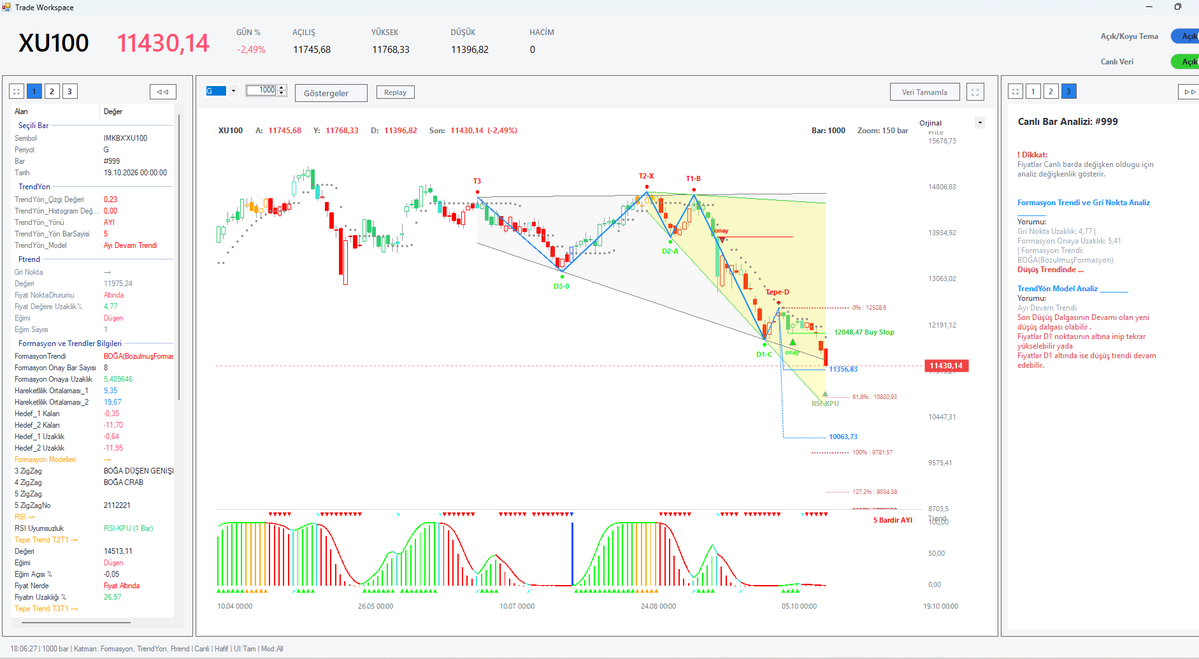The width and height of the screenshot is (1199, 659).
Task: Select the TrendYön_Model row
Action: pos(93,245)
